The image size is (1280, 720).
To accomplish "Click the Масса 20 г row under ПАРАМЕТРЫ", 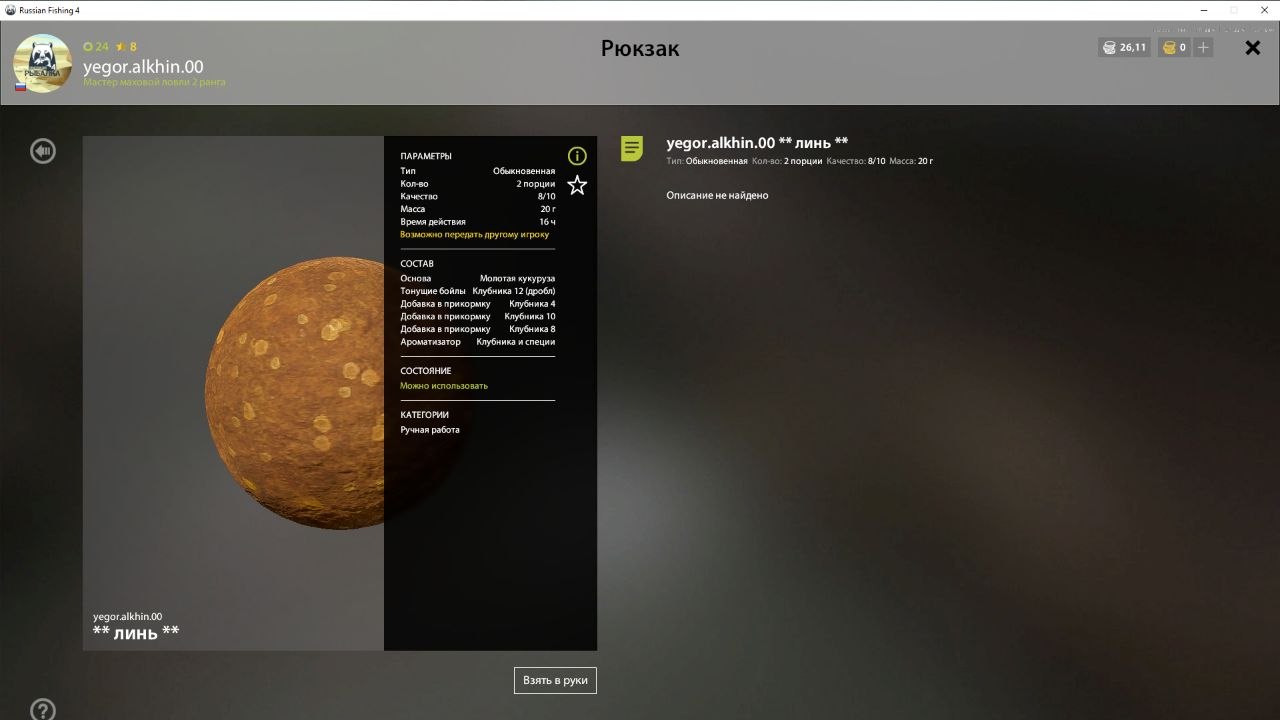I will (x=478, y=209).
